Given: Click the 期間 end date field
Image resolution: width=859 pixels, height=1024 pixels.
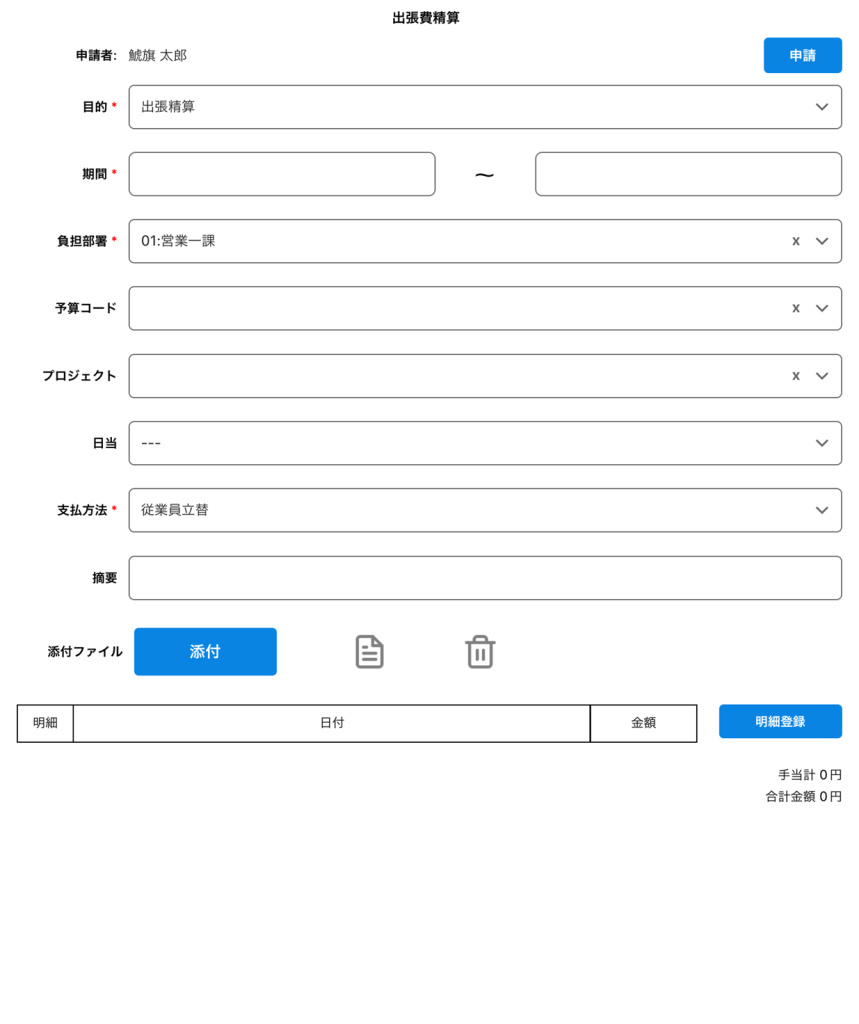Looking at the screenshot, I should [688, 174].
